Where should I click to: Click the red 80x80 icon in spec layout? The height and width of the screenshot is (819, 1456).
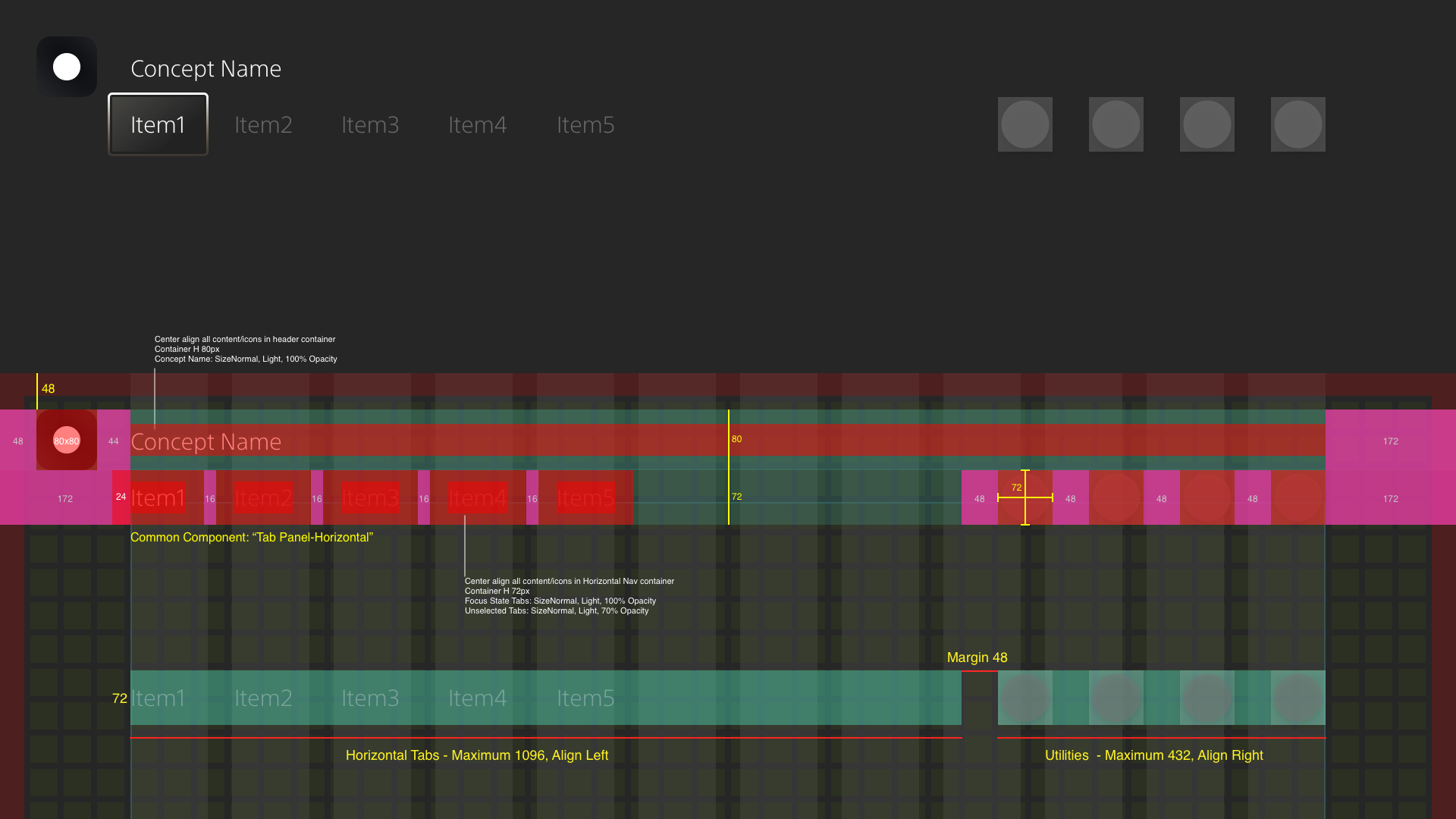67,441
